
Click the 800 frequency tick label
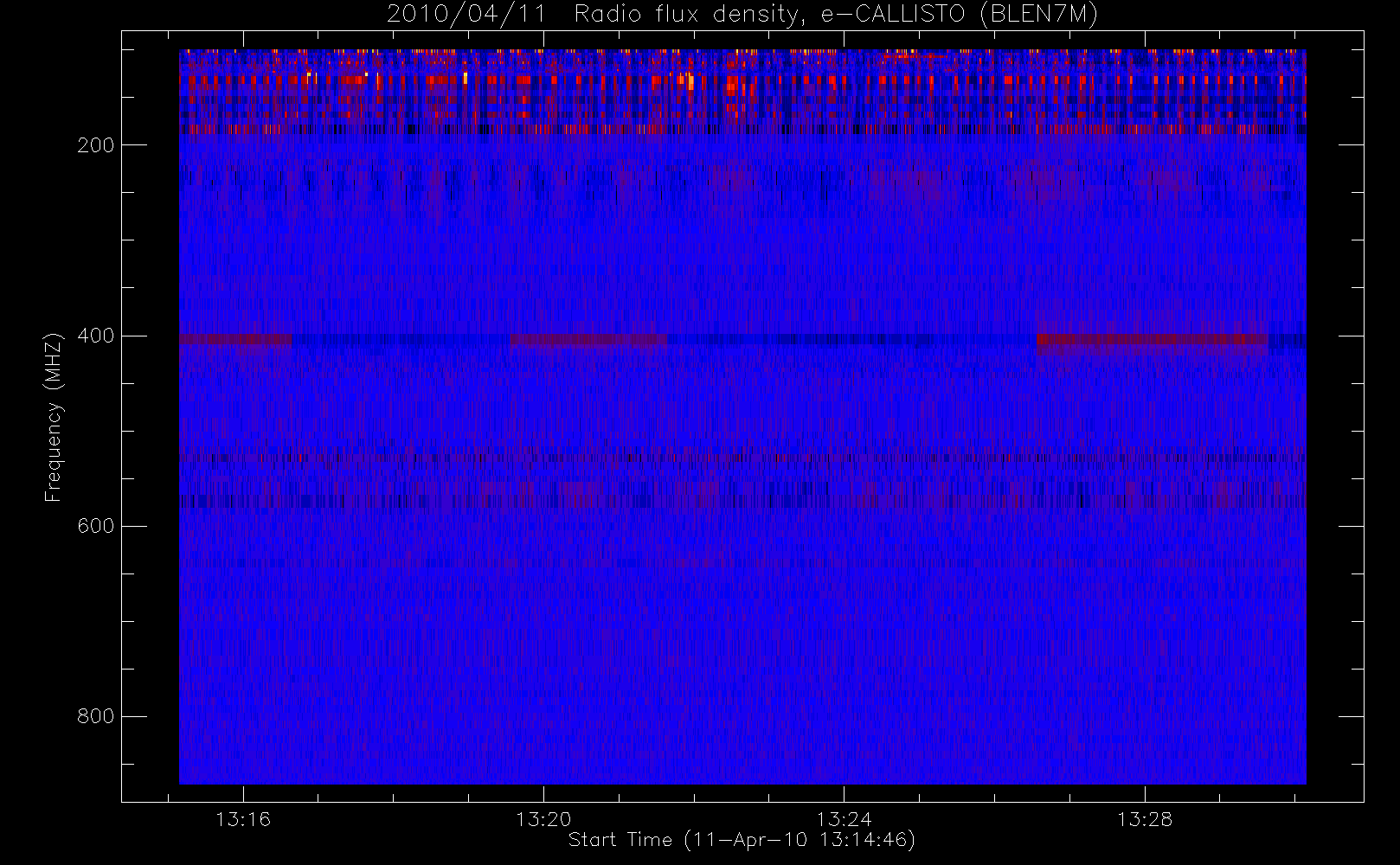click(95, 716)
